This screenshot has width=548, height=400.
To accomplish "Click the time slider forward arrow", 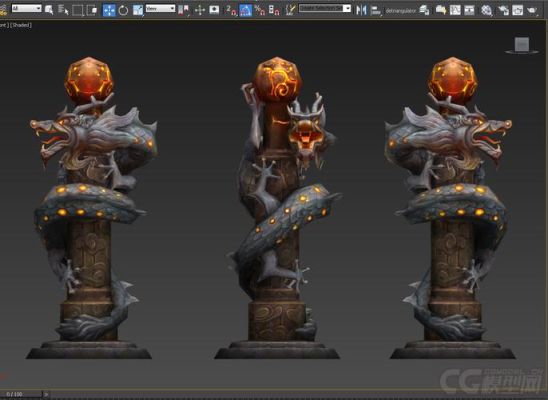I will (46, 394).
